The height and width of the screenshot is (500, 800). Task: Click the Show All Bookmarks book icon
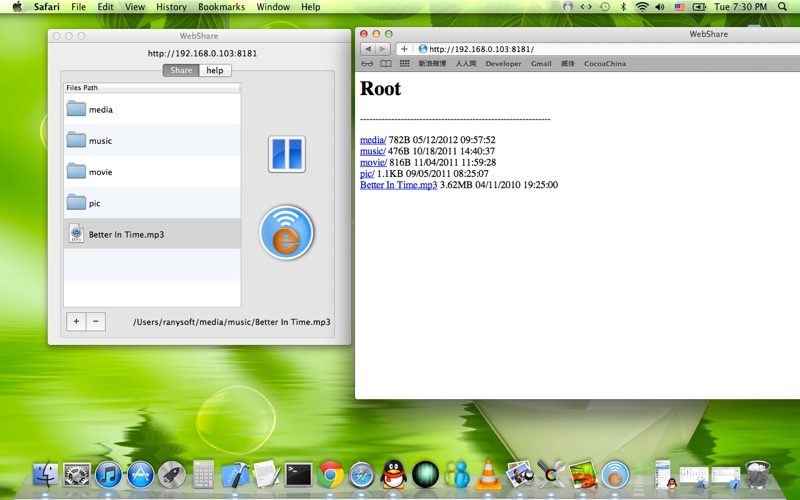point(385,63)
